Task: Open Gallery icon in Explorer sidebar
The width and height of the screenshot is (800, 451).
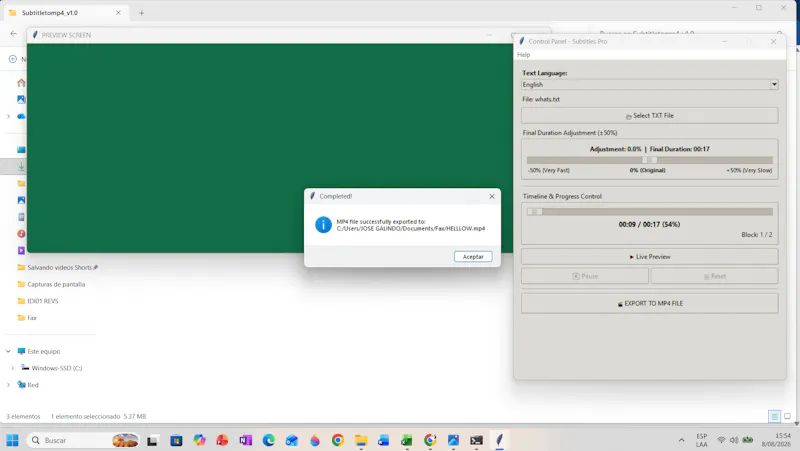Action: click(21, 99)
